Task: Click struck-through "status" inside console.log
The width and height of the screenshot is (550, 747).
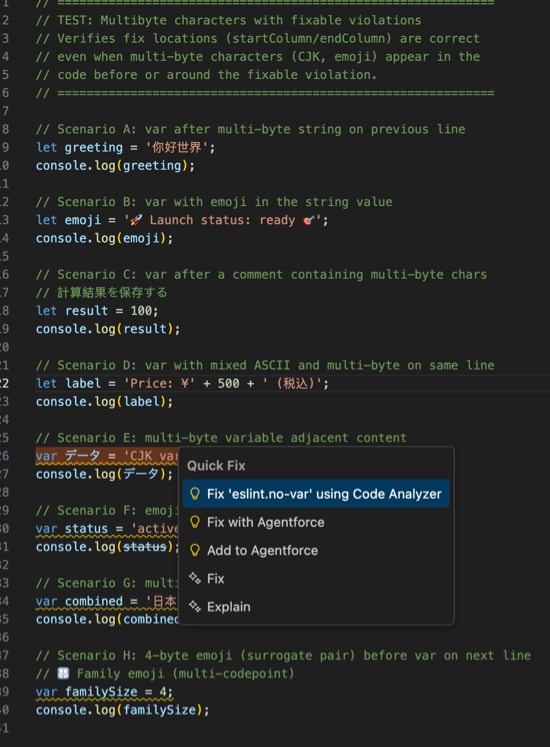Action: 145,546
